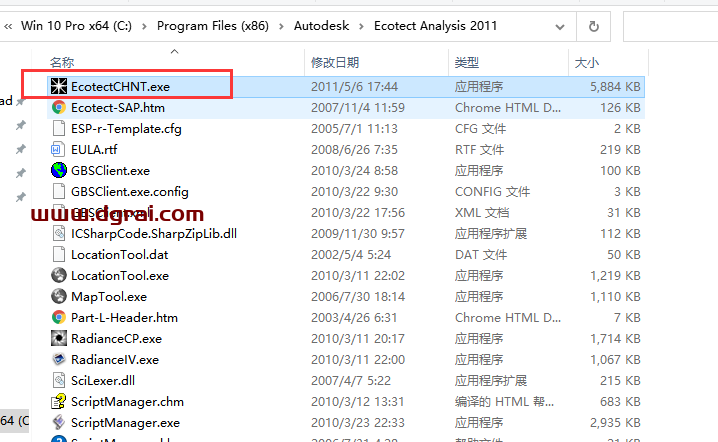
Task: Click the size value 5,884 KB
Action: 615,87
